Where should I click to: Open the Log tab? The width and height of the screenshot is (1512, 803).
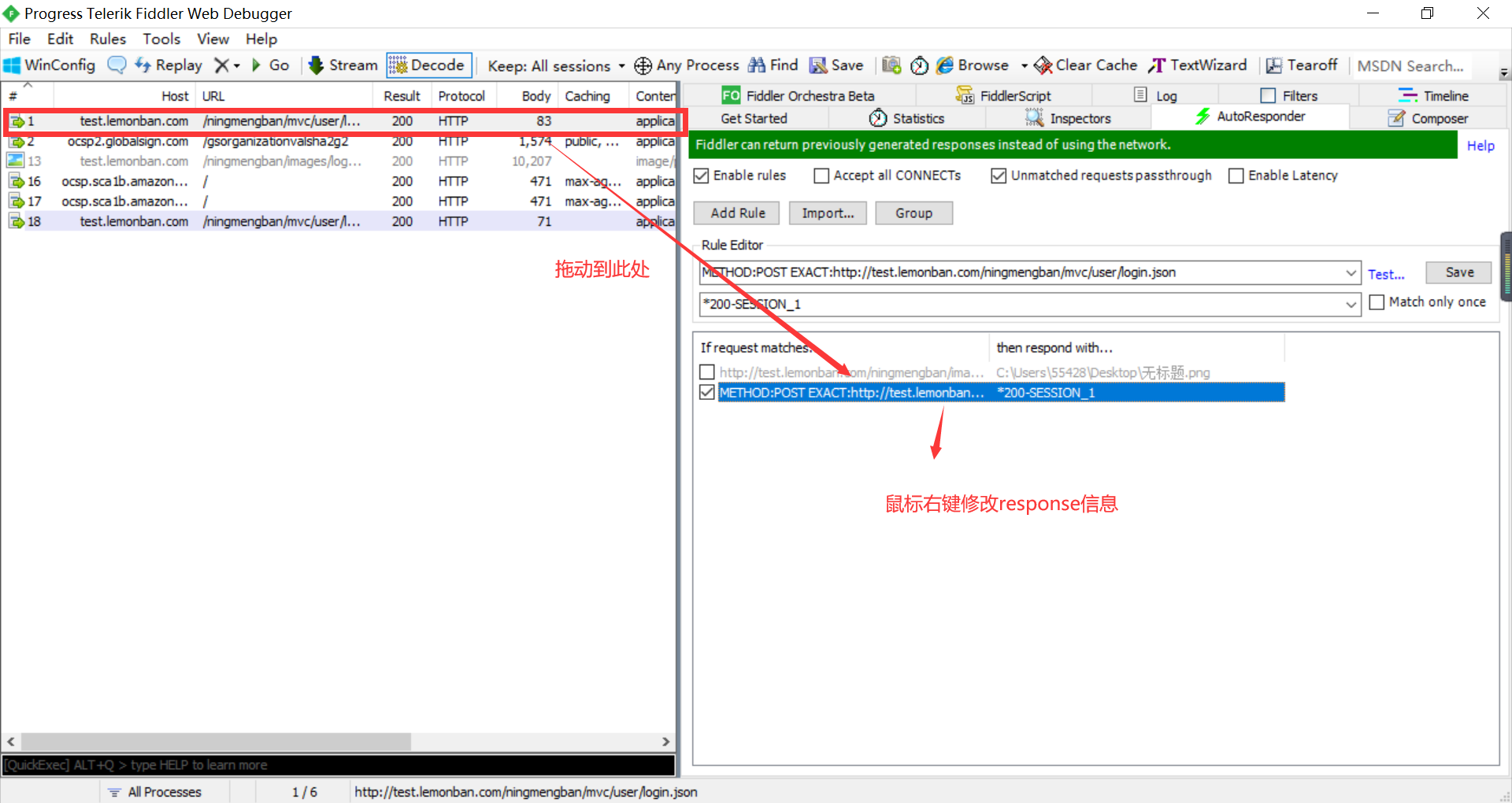(x=1155, y=95)
